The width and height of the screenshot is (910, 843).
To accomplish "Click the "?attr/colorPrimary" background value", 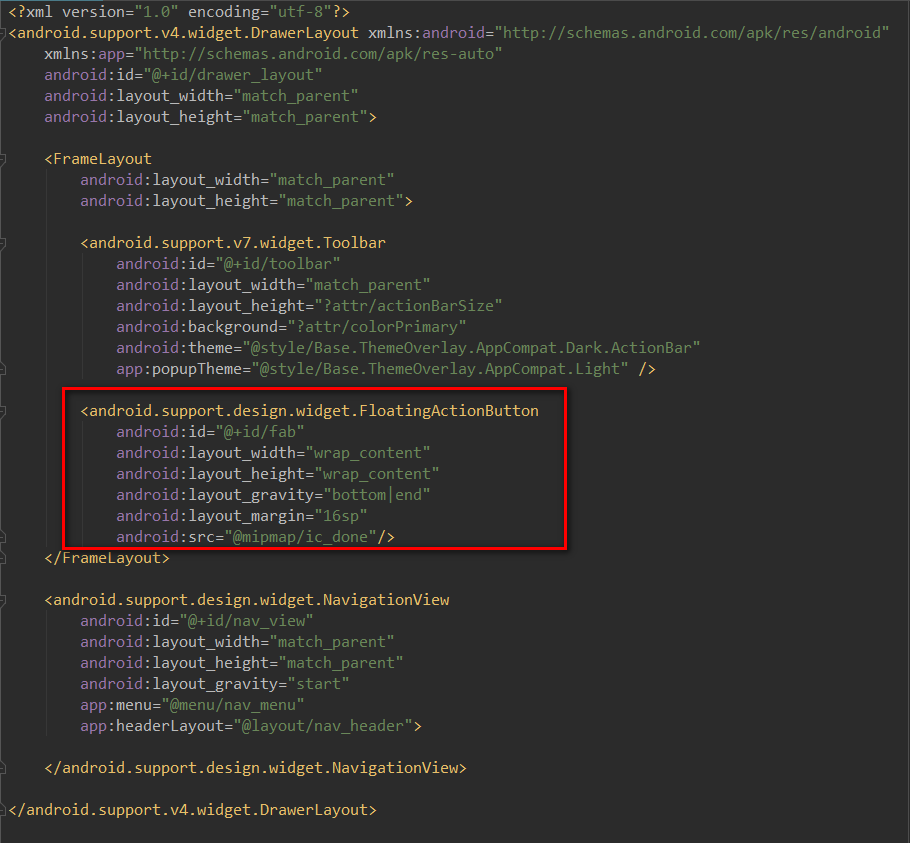I will coord(377,327).
